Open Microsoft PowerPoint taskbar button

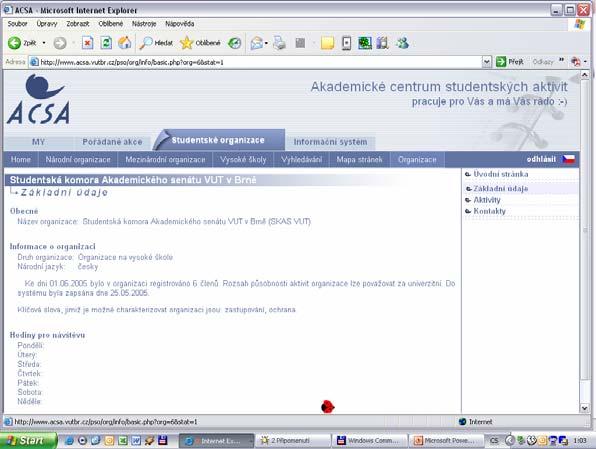click(446, 441)
